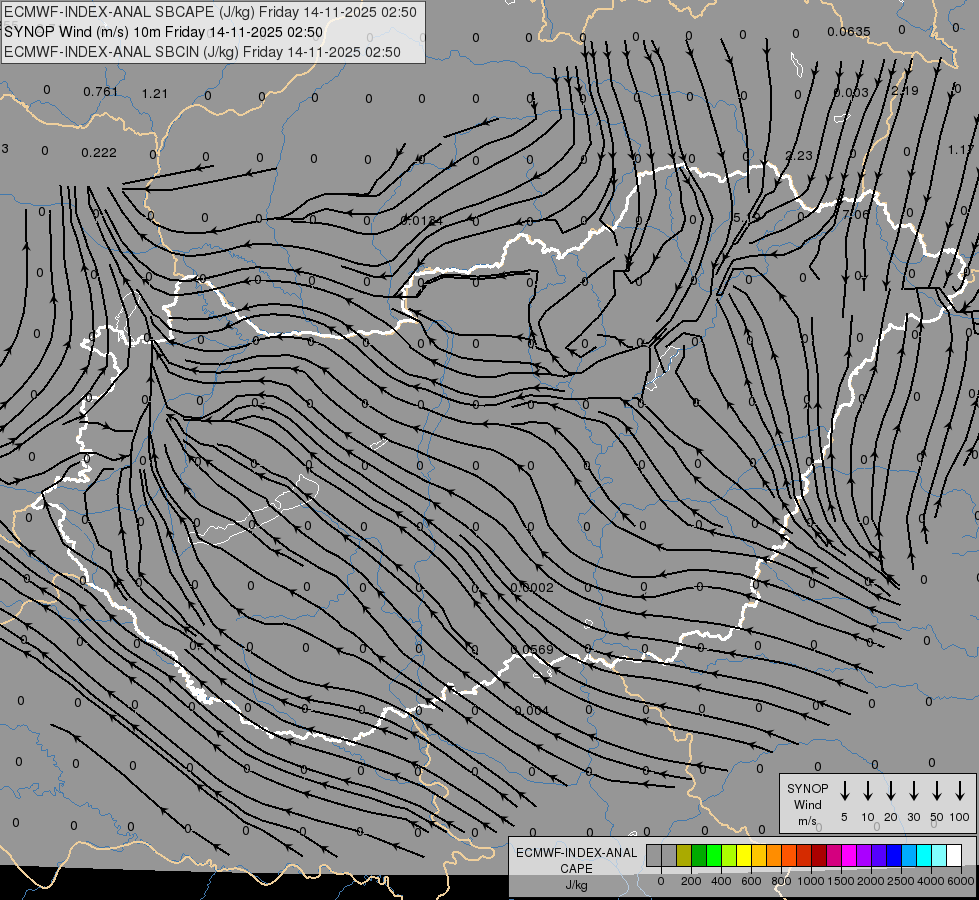Pick the amber swatch in CAPE legend
The image size is (979, 900).
pos(759,855)
